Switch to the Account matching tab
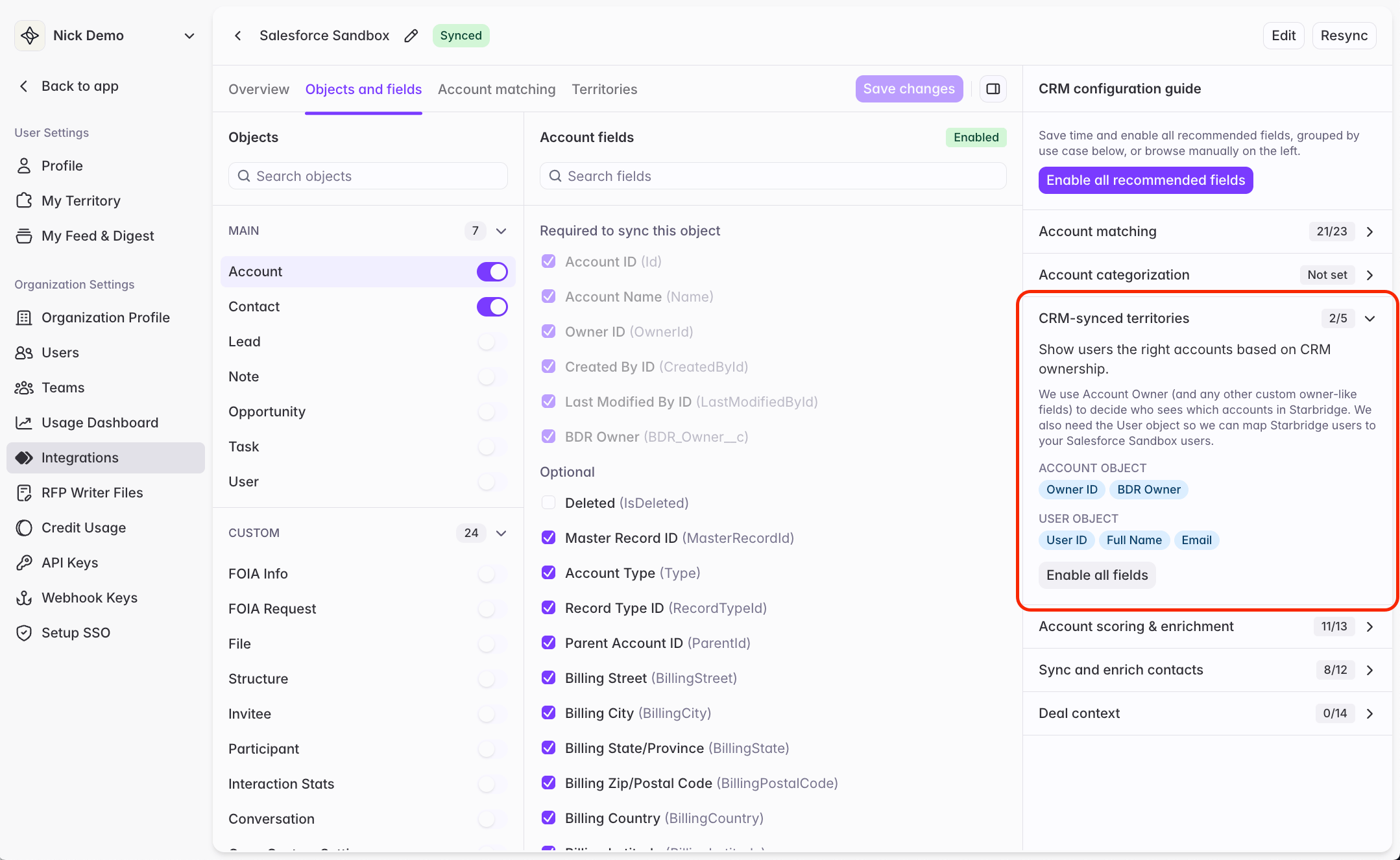1400x860 pixels. pyautogui.click(x=497, y=90)
